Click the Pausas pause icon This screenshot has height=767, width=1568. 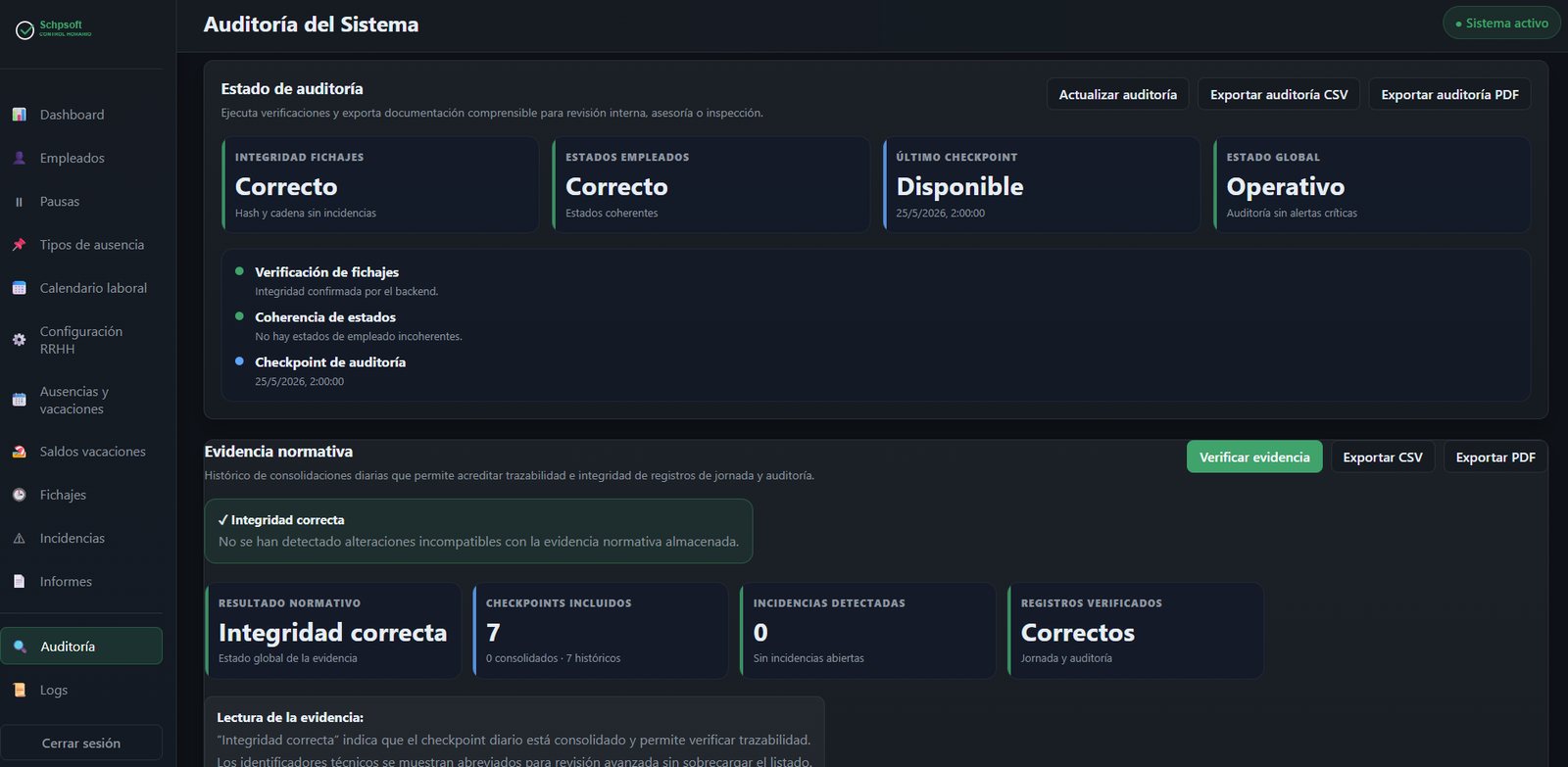(19, 202)
